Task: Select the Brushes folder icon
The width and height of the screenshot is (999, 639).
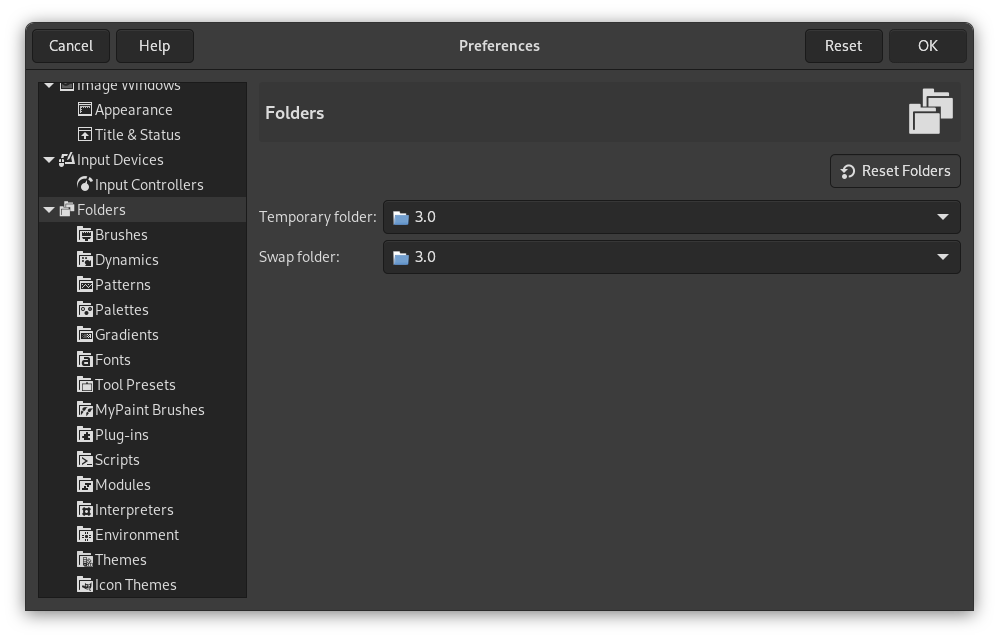Action: tap(85, 234)
